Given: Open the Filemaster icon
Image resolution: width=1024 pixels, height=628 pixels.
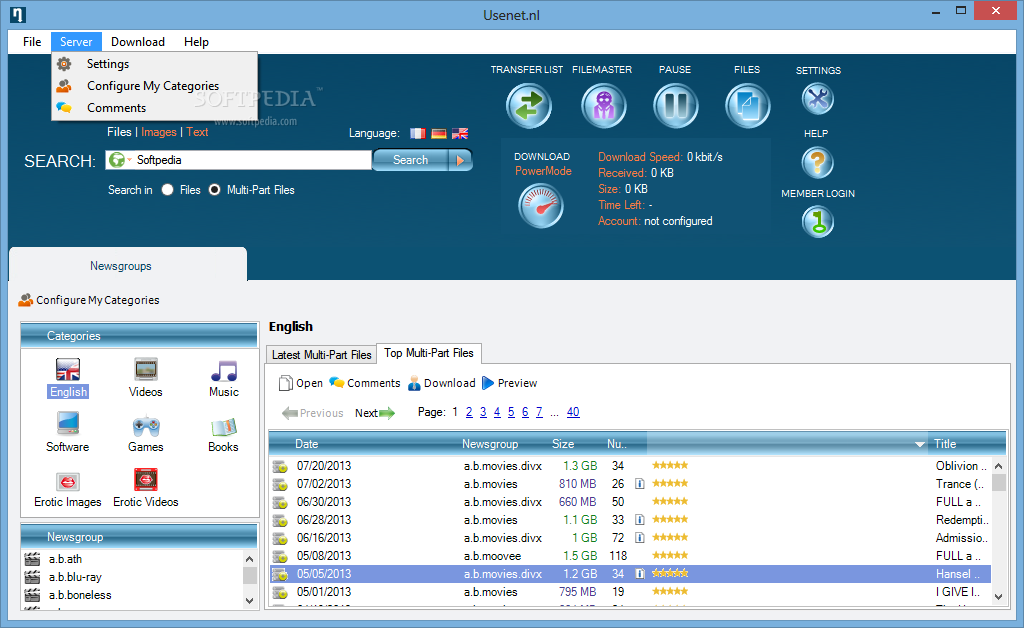Looking at the screenshot, I should (x=603, y=106).
